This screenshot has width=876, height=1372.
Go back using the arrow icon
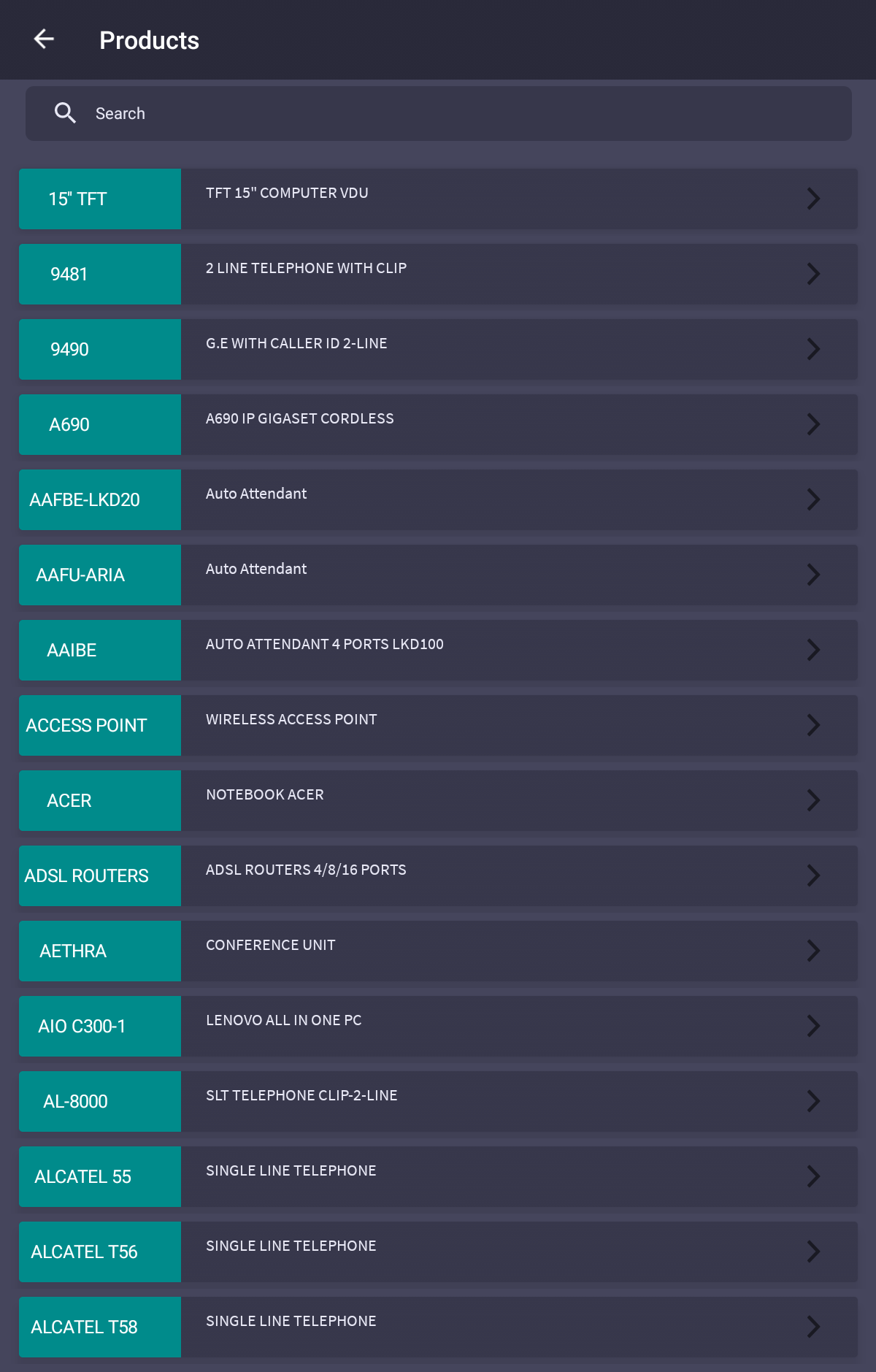point(45,39)
